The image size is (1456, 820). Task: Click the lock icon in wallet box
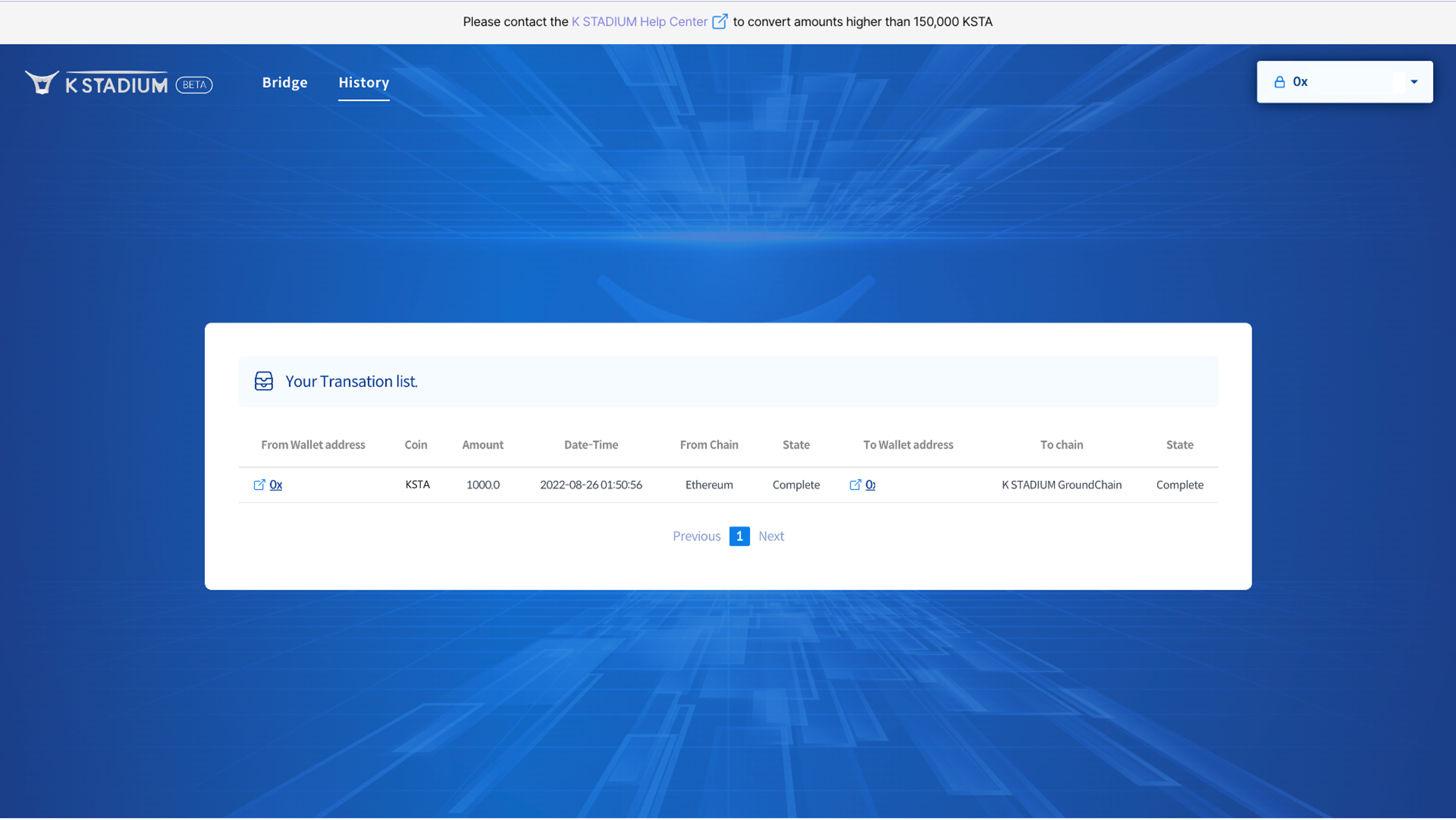coord(1280,82)
